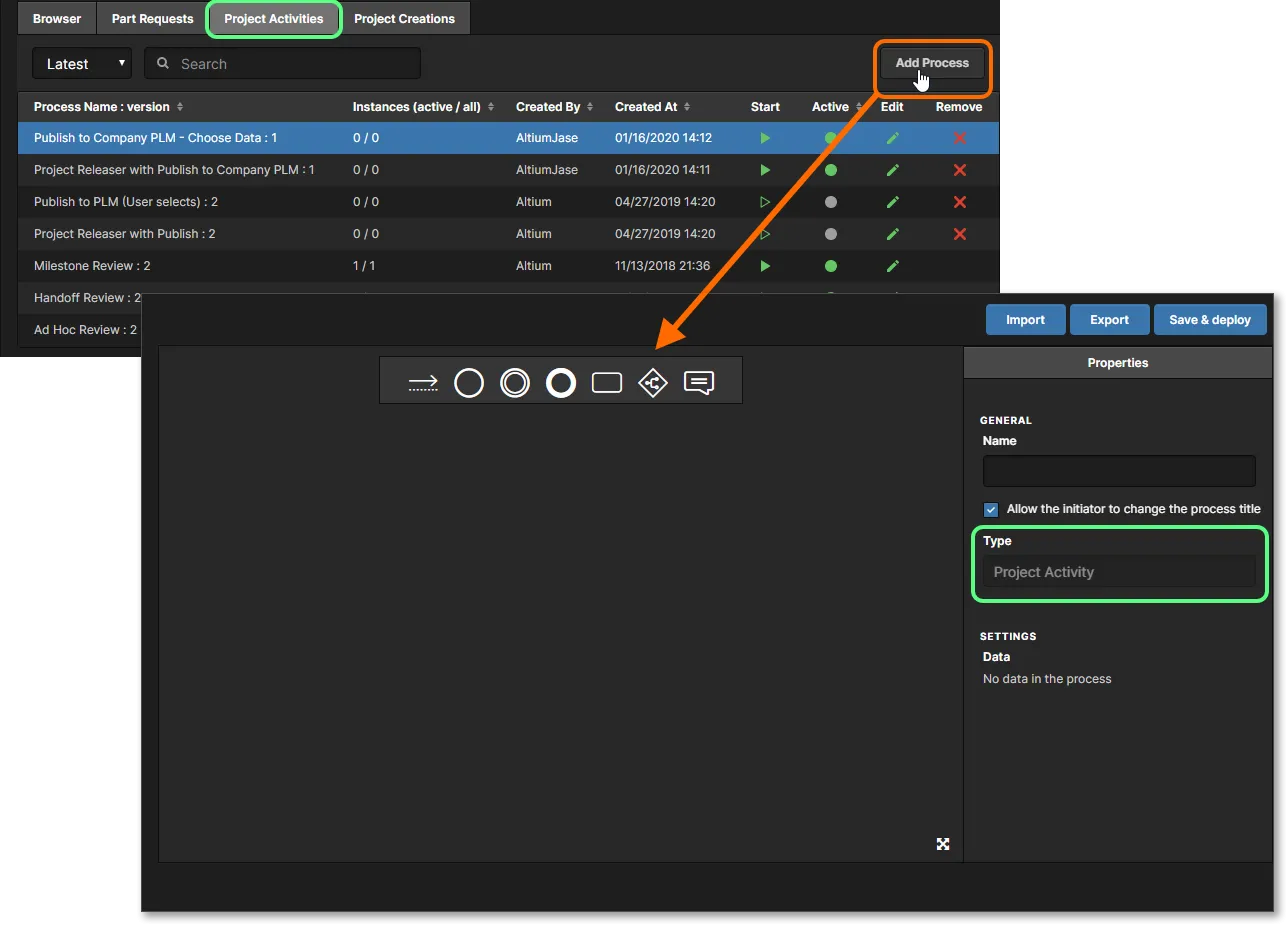Select the sequence flow arrow tool
The image size is (1287, 925).
423,383
